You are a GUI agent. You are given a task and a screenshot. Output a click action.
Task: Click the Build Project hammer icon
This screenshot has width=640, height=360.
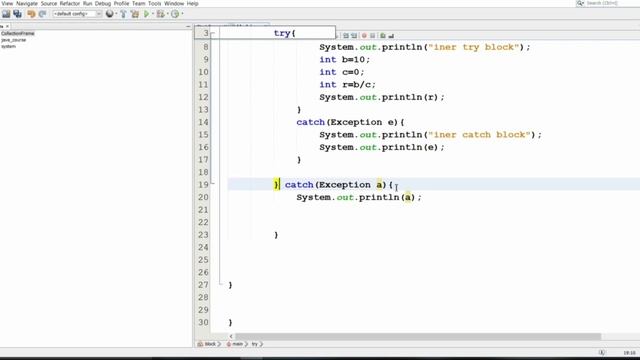tap(123, 14)
